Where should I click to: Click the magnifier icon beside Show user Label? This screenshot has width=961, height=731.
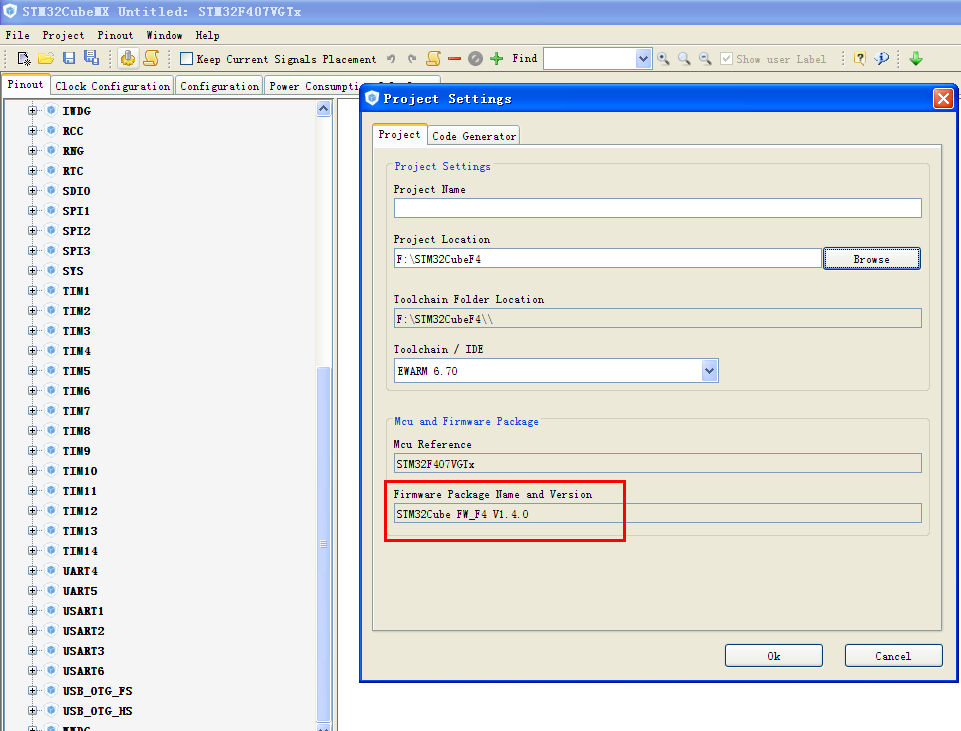705,59
